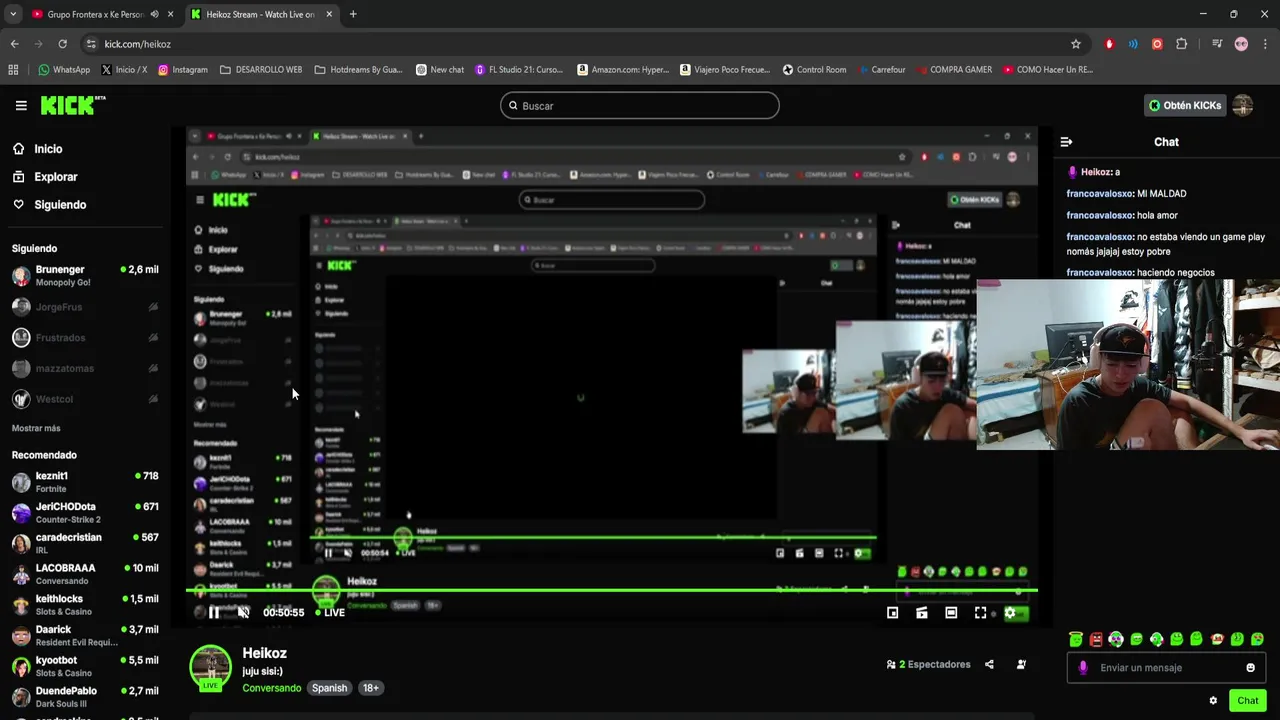1280x720 pixels.
Task: Open LACOBRAAA recommended channel
Action: coord(85,574)
